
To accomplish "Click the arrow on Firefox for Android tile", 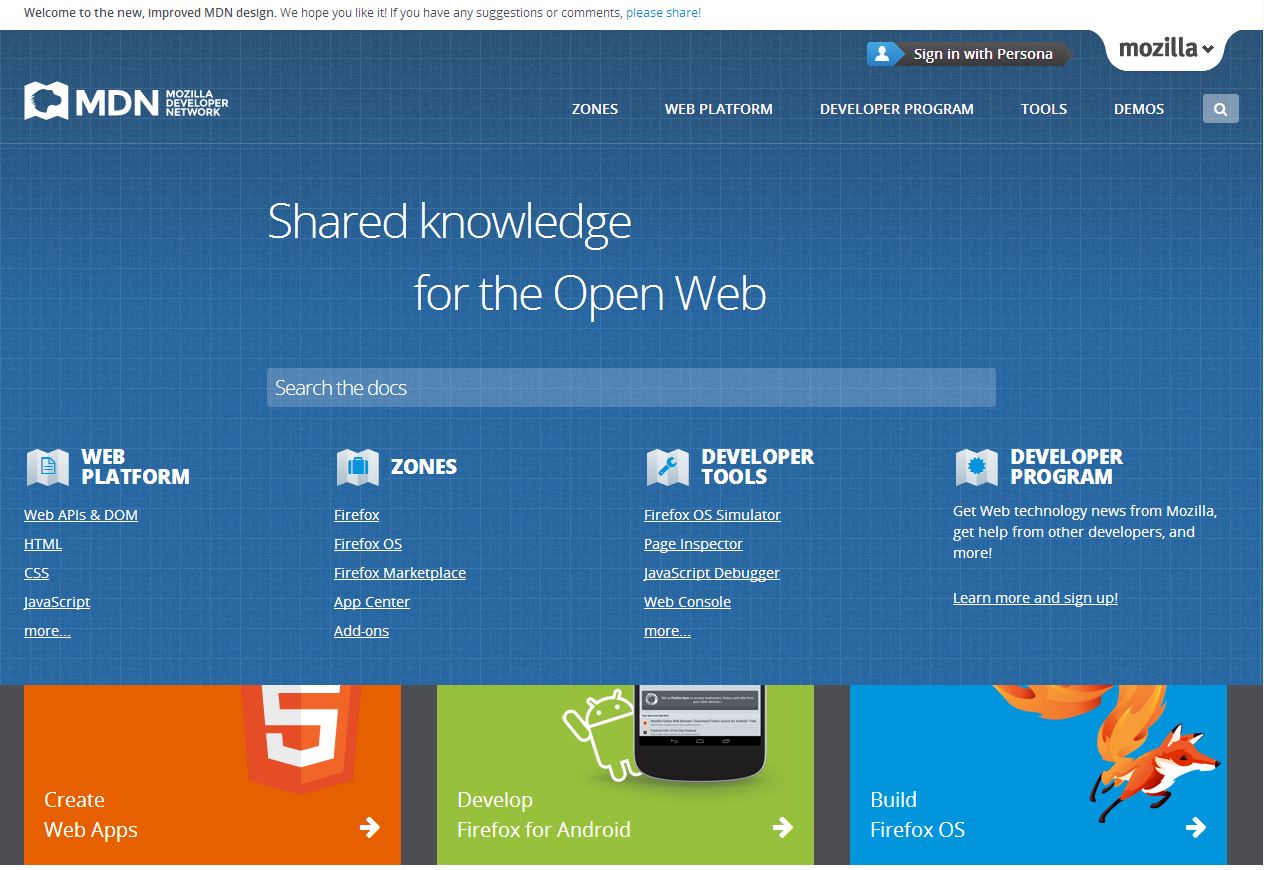I will (x=783, y=827).
